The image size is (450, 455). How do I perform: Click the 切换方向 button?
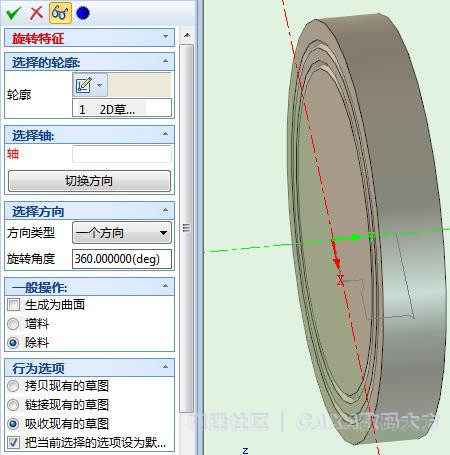[x=89, y=181]
